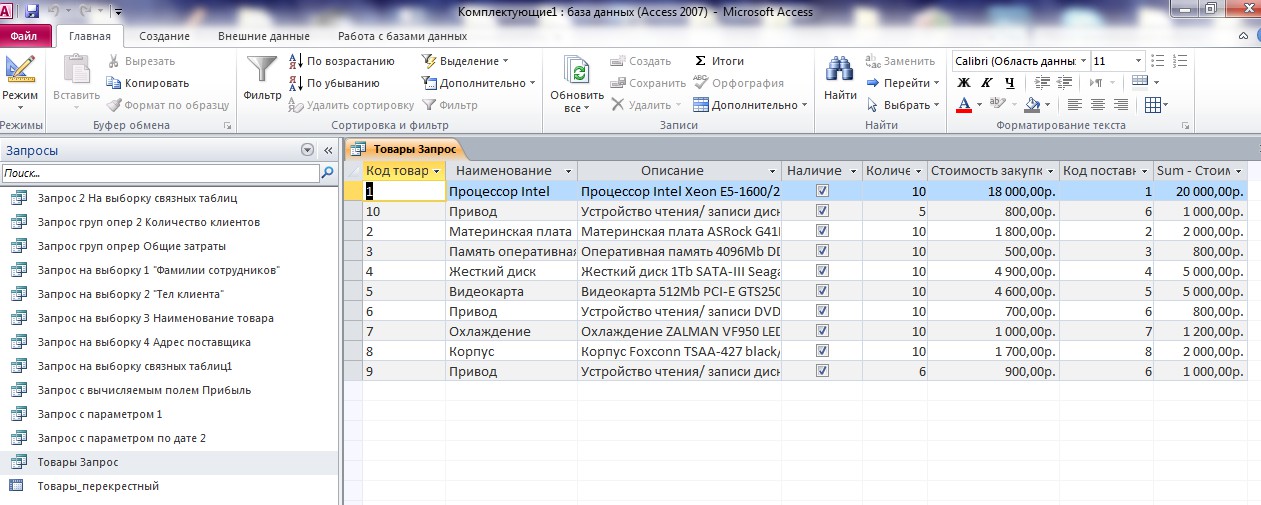Open Описание column filter arrow
The image size is (1261, 505).
[772, 171]
